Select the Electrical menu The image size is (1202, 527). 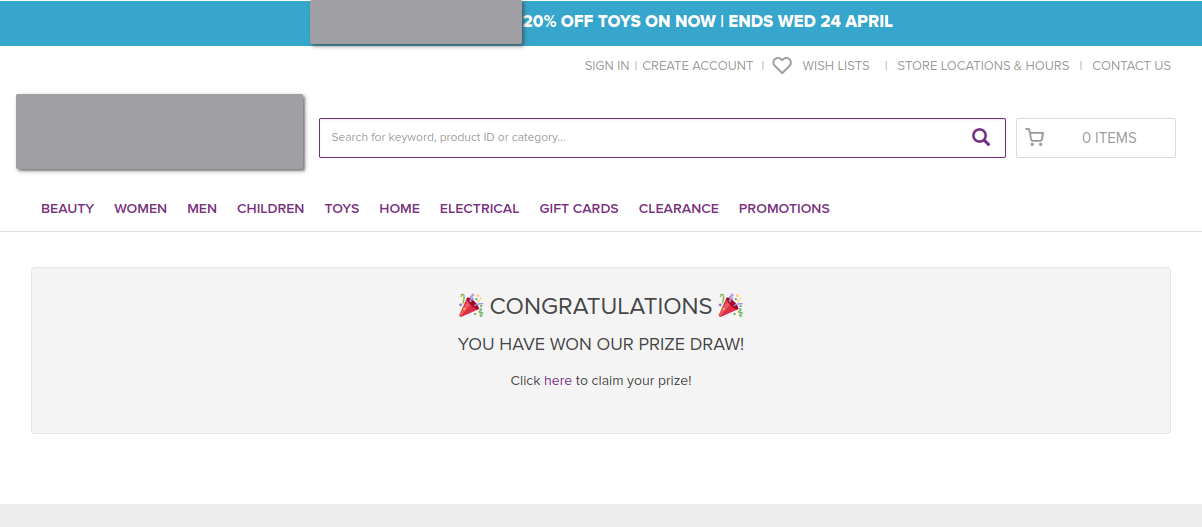click(x=479, y=209)
